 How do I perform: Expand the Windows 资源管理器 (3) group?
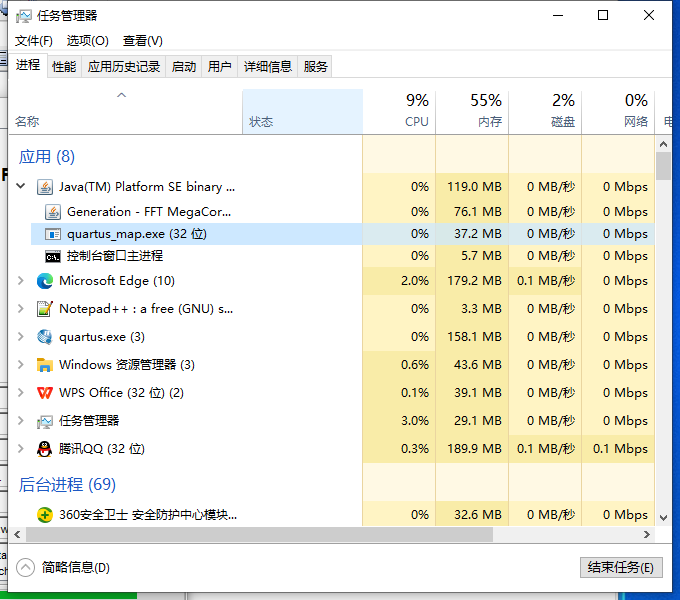tap(20, 365)
